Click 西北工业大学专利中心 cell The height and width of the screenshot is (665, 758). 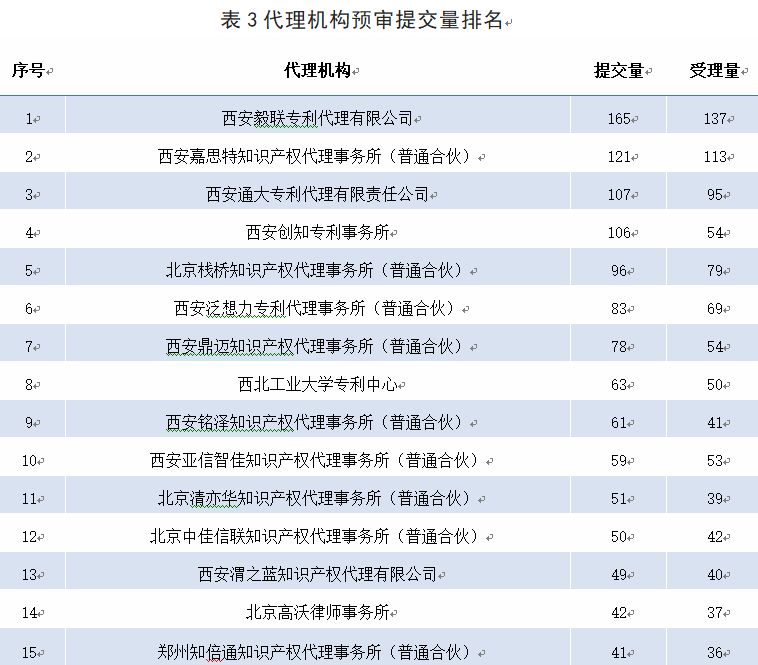[317, 384]
